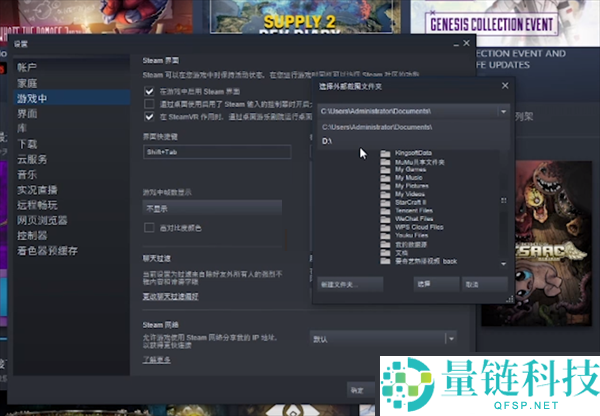Open the 了解更多 link under Steam 网络

[x=157, y=360]
